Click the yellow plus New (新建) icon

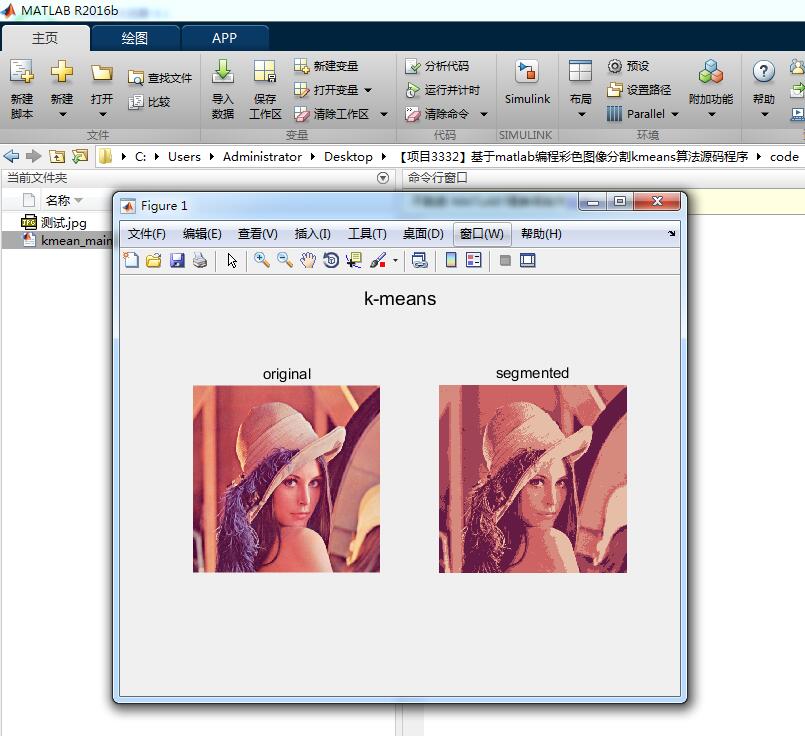coord(62,71)
